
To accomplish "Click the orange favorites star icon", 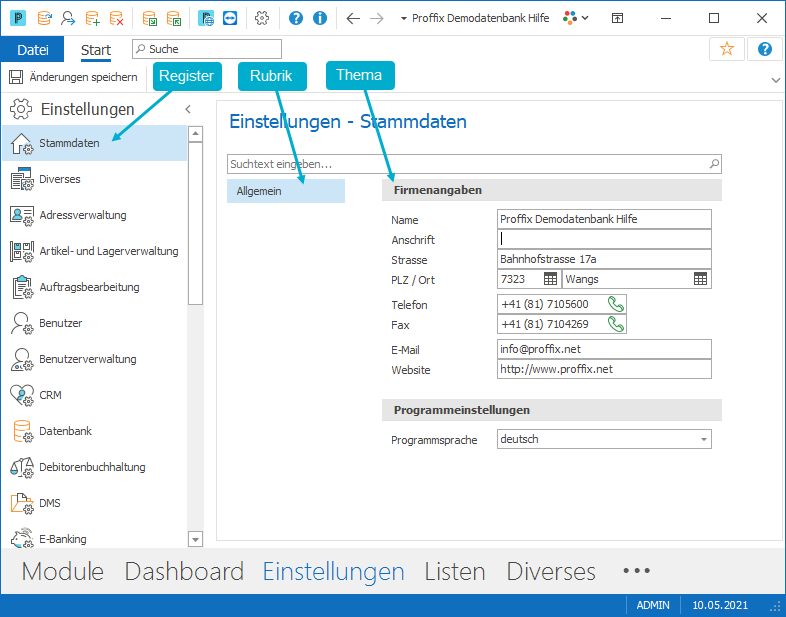I will pyautogui.click(x=726, y=49).
